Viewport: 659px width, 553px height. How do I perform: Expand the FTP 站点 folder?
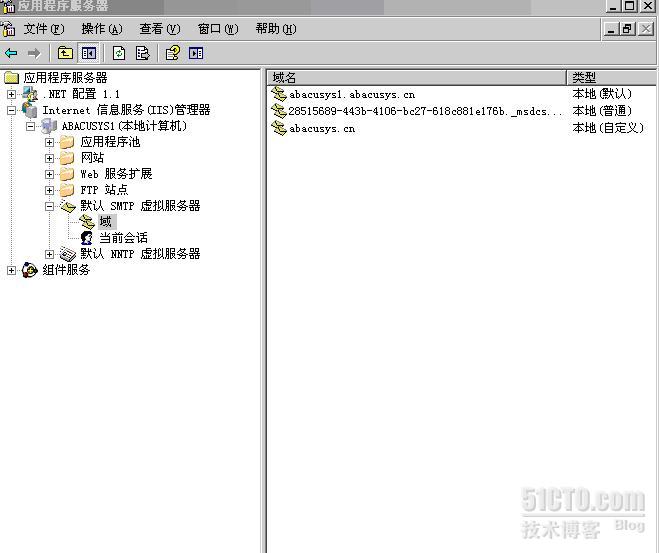click(x=49, y=190)
